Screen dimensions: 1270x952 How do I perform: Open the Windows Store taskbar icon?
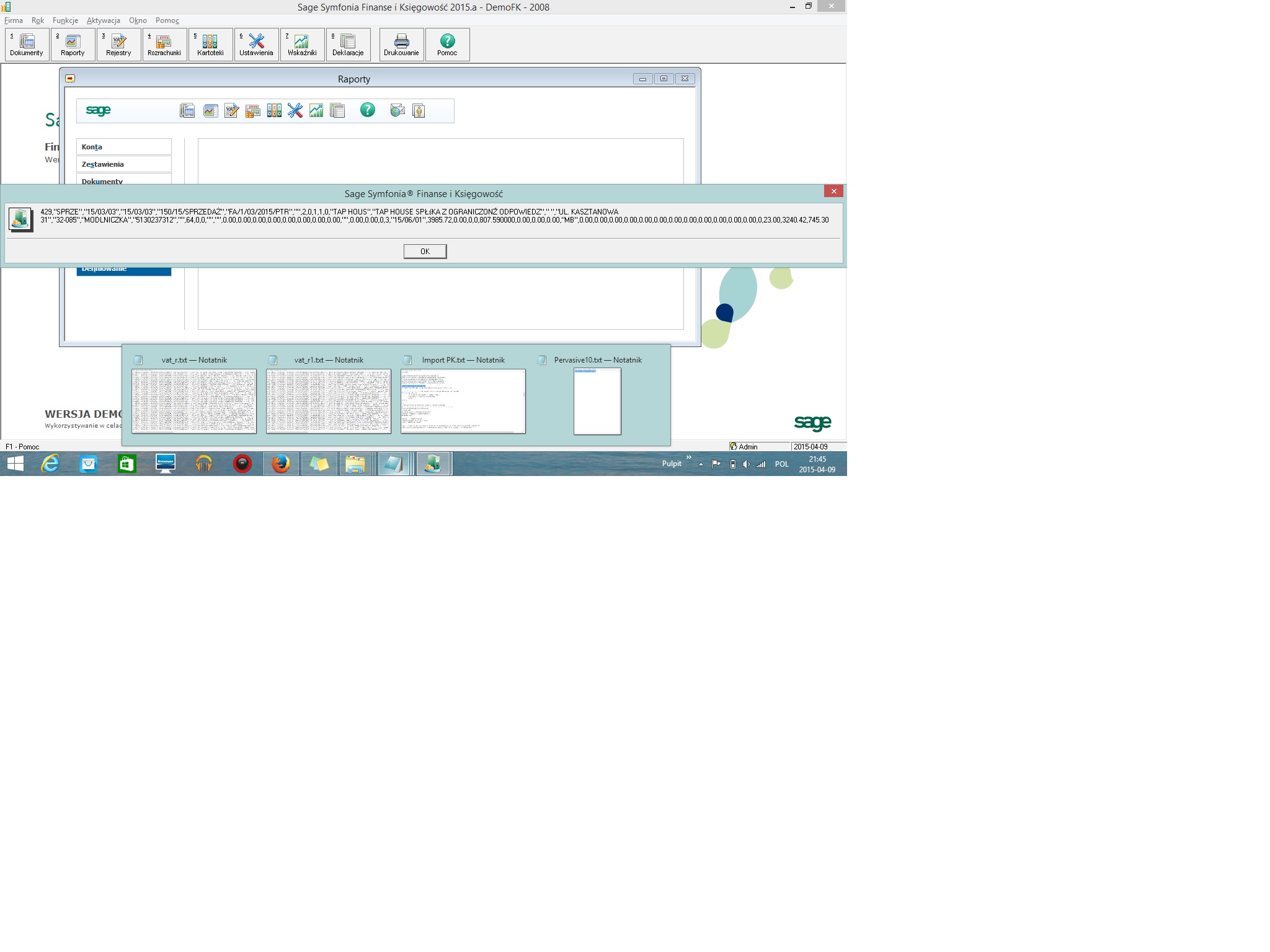point(127,464)
